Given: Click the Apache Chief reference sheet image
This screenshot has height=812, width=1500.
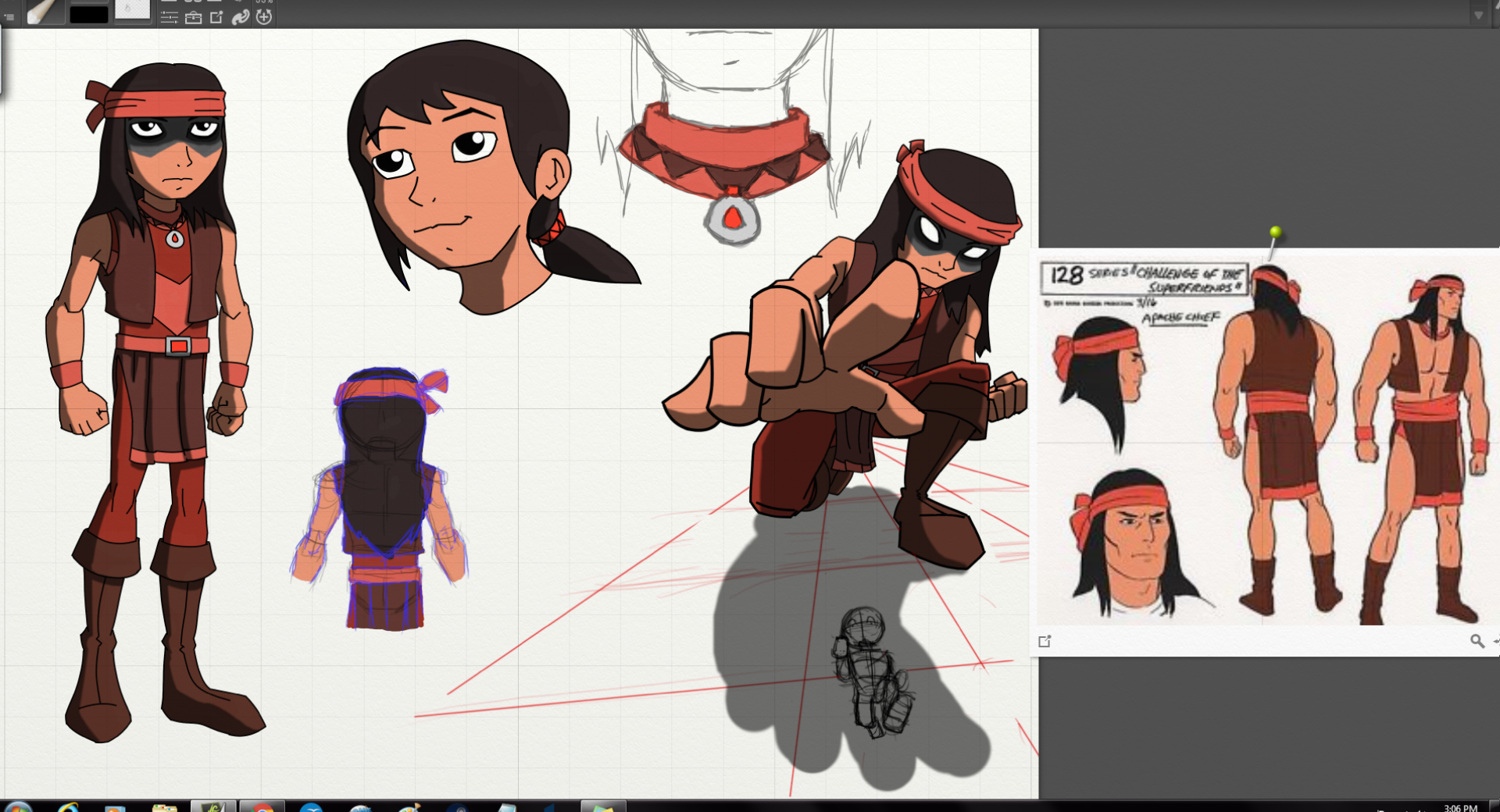Looking at the screenshot, I should pyautogui.click(x=1269, y=437).
